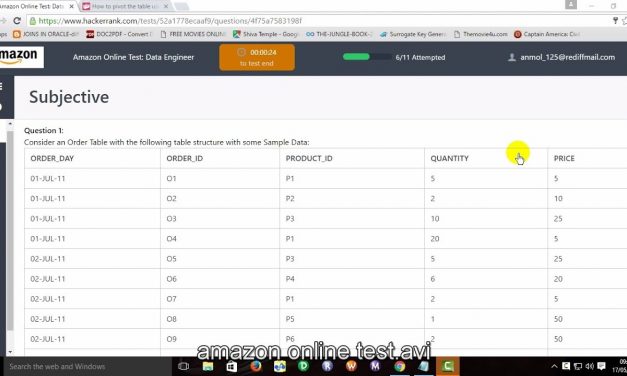Reload the page with the refresh icon
627x376 pixels.
(17, 20)
